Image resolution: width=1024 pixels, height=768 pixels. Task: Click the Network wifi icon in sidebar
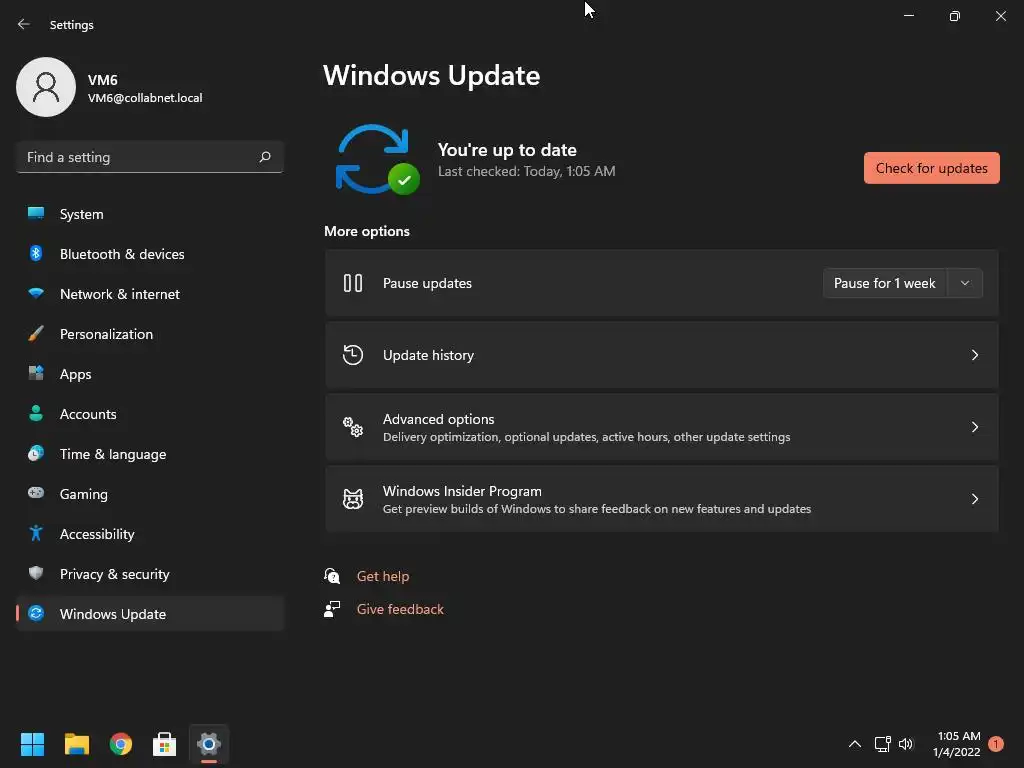(36, 293)
